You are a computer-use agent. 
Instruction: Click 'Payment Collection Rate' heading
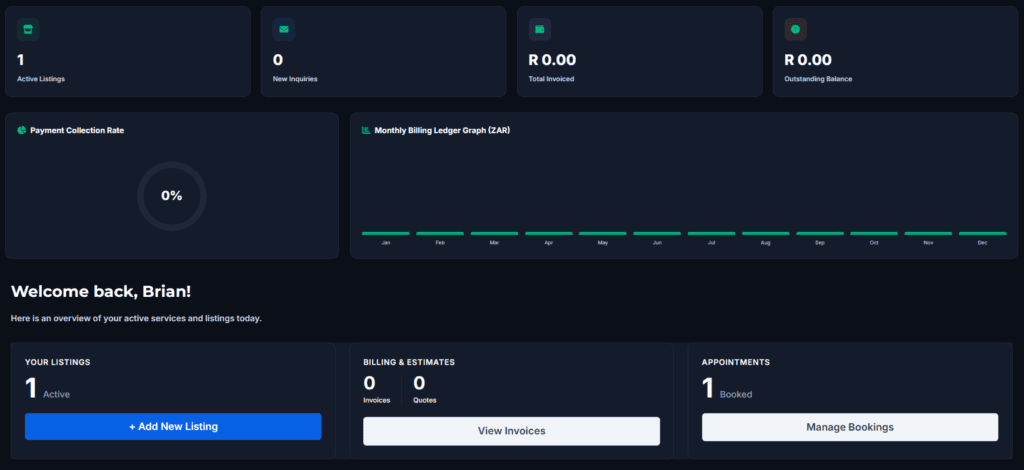coord(77,130)
